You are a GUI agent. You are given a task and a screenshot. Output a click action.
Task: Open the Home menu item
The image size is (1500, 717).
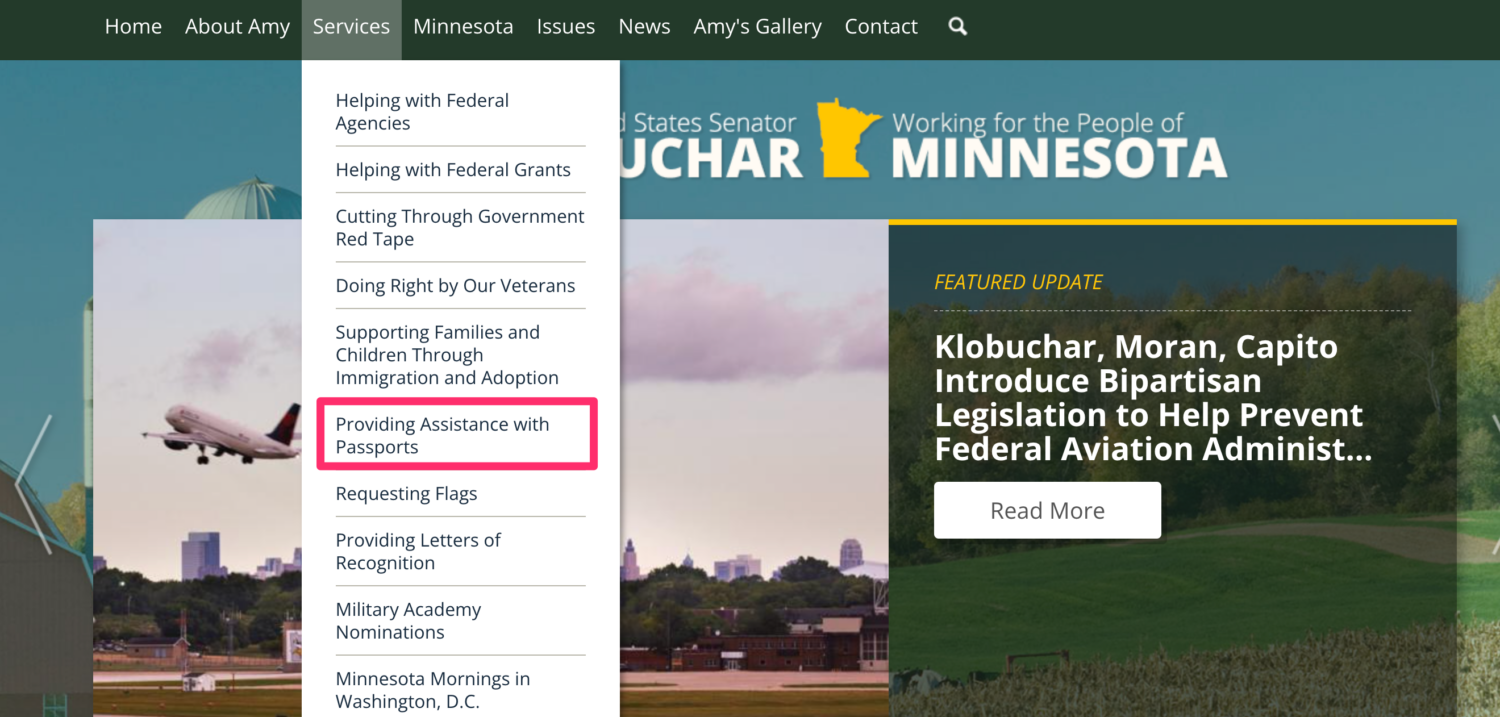point(133,26)
